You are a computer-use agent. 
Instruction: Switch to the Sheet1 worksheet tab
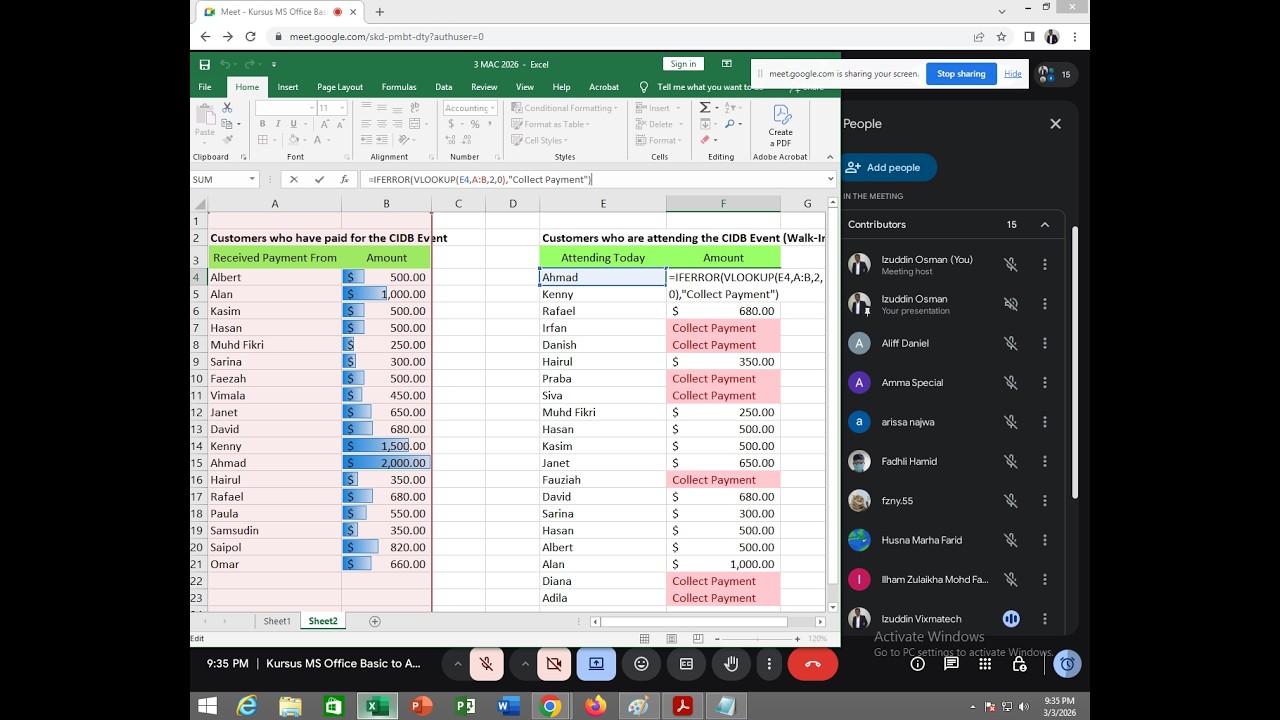coord(277,621)
